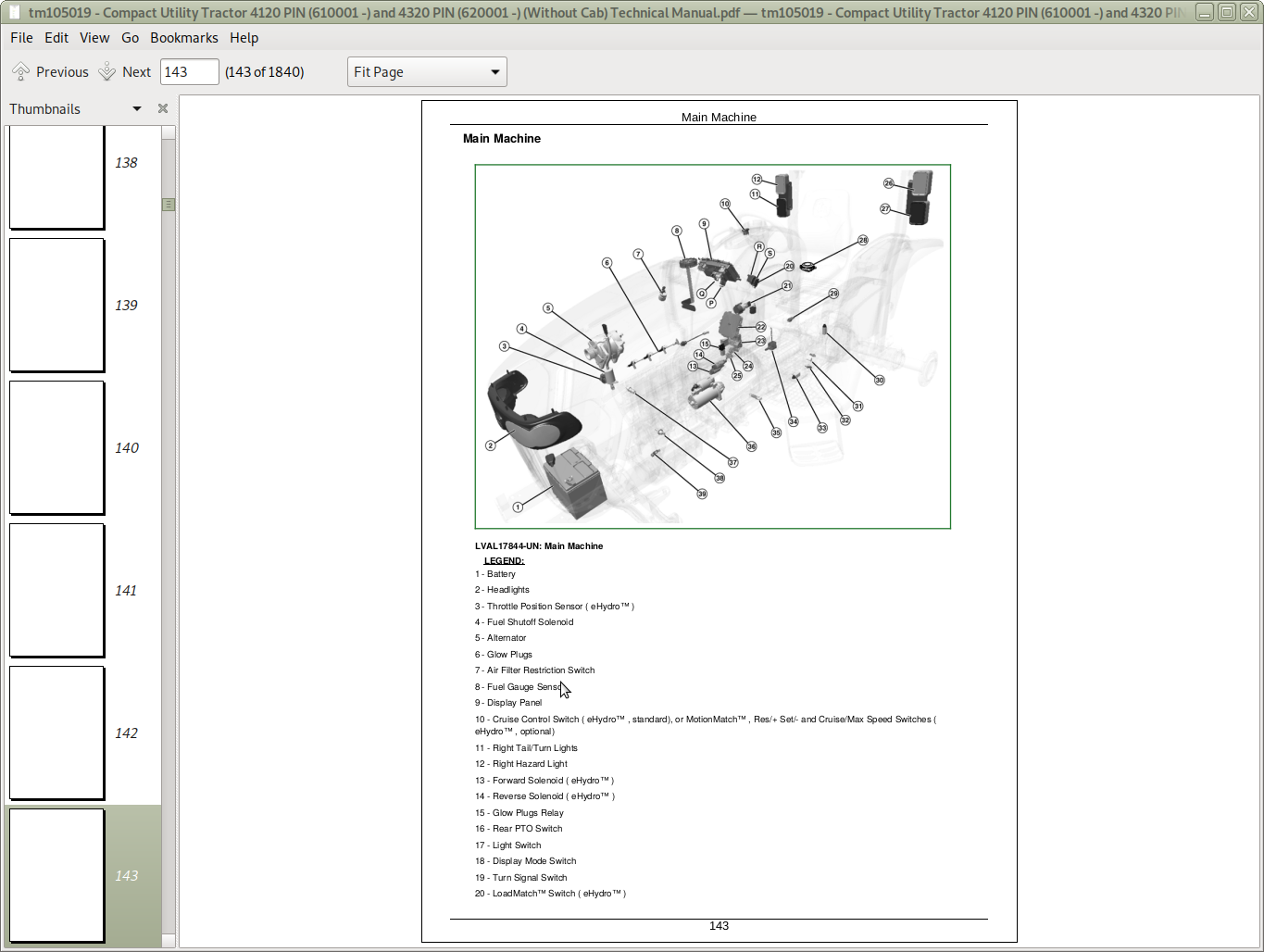This screenshot has height=952, width=1264.
Task: Open the Edit menu
Action: point(56,38)
